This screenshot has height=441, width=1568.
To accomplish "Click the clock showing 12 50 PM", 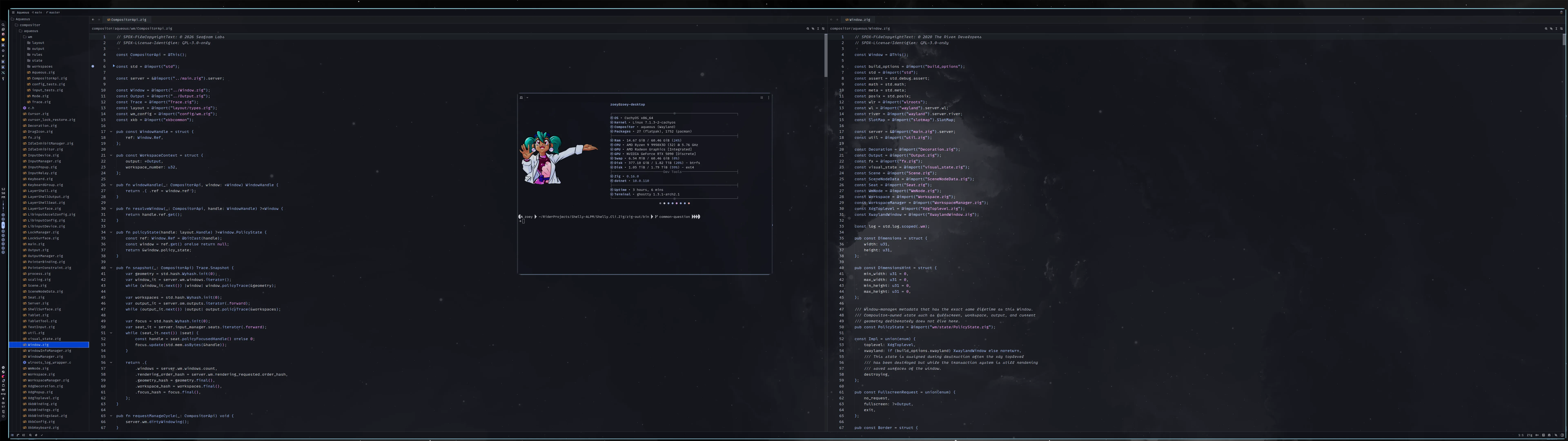I will [3, 193].
